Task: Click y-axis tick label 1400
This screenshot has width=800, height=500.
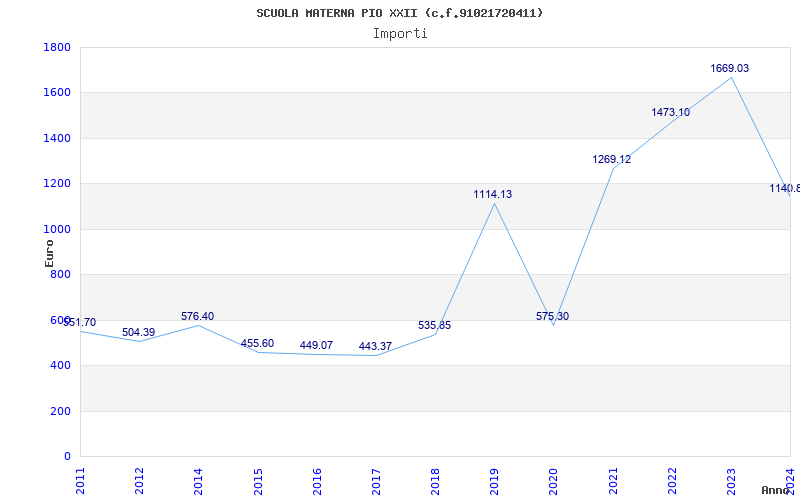Action: (57, 138)
